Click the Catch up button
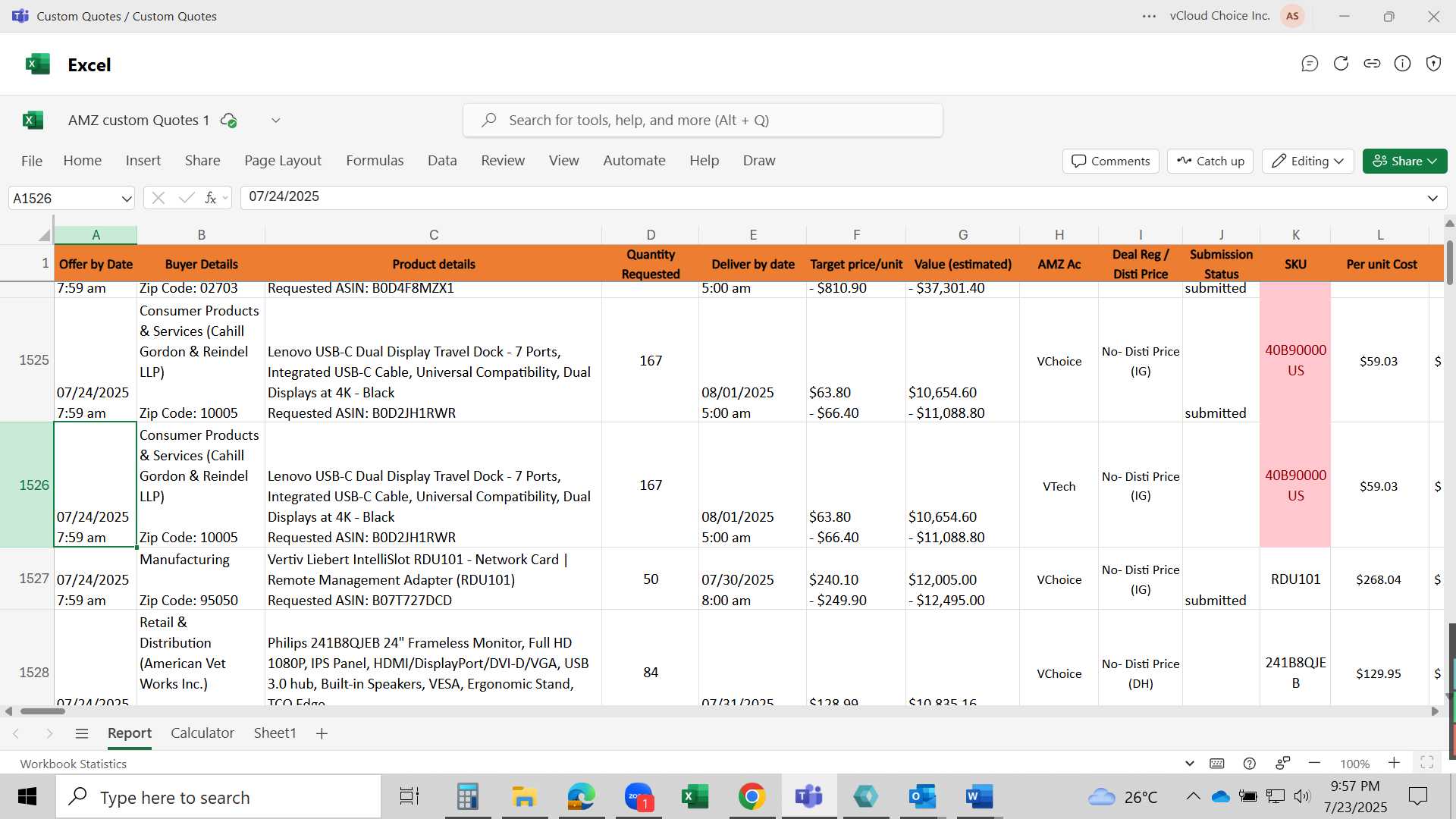Screen dimensions: 1456x819 coord(1210,161)
